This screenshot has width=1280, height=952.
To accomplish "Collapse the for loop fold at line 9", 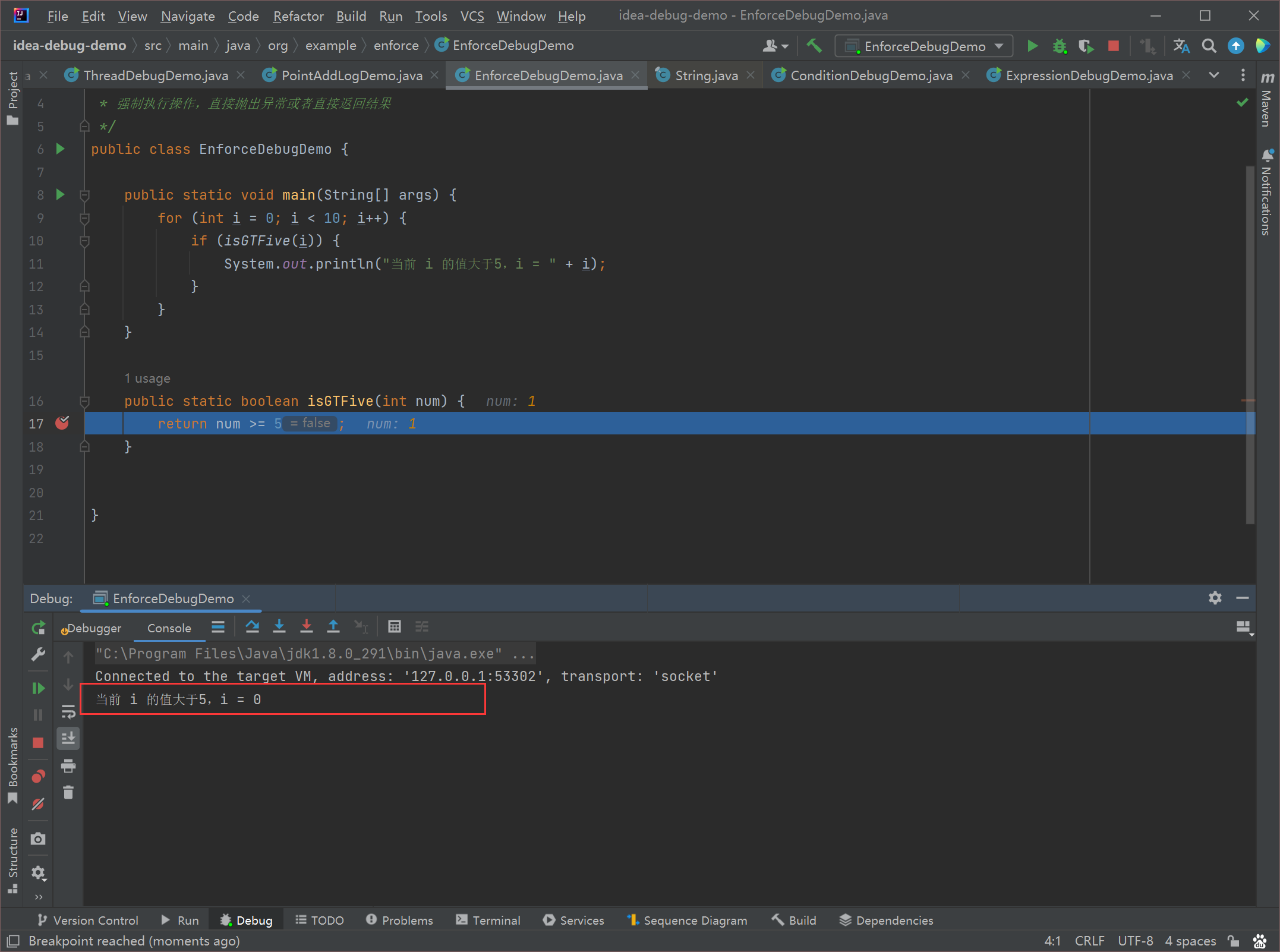I will 84,218.
